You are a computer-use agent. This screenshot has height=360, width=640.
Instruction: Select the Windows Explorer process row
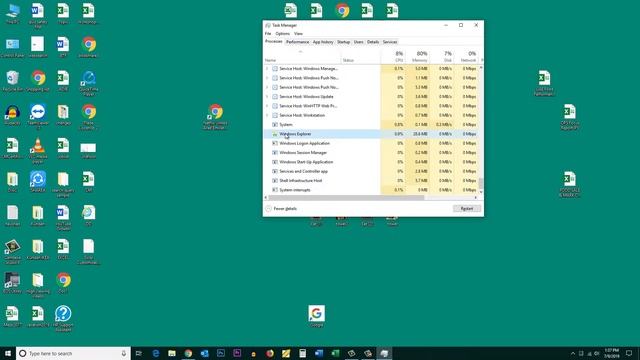click(371, 134)
